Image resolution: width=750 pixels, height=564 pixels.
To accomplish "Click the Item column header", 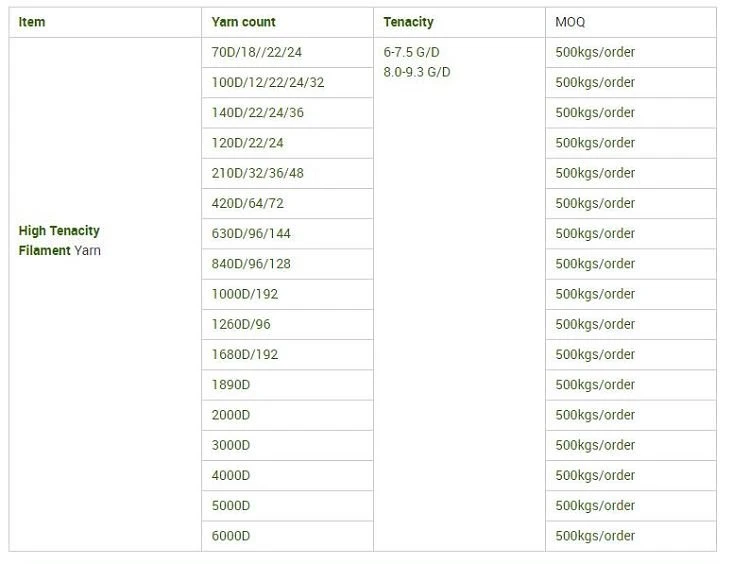I will coord(105,22).
